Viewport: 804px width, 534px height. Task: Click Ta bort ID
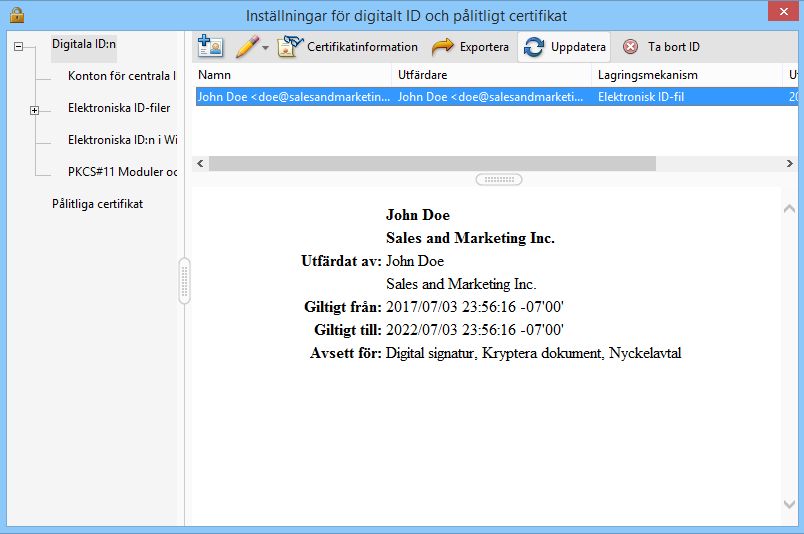pyautogui.click(x=661, y=47)
